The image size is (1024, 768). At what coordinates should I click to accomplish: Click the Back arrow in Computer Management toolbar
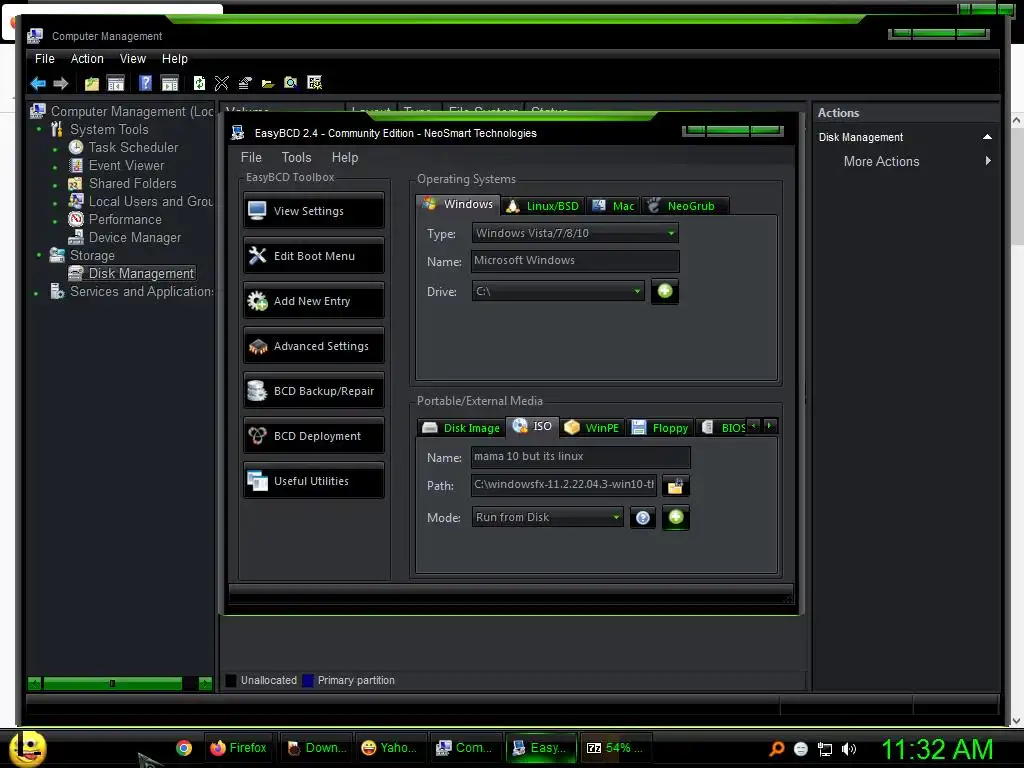pos(38,83)
